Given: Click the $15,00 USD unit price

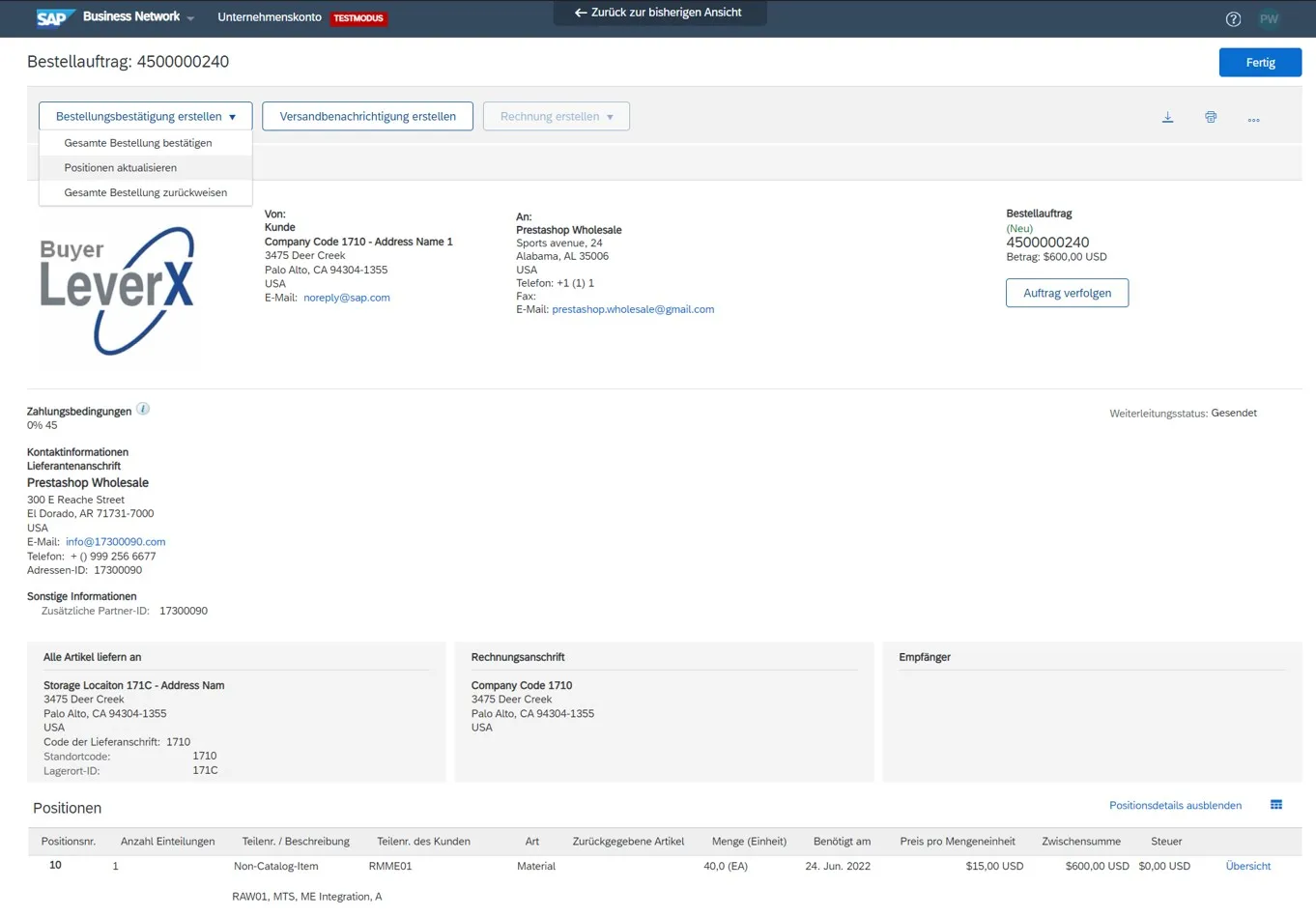Looking at the screenshot, I should [994, 867].
